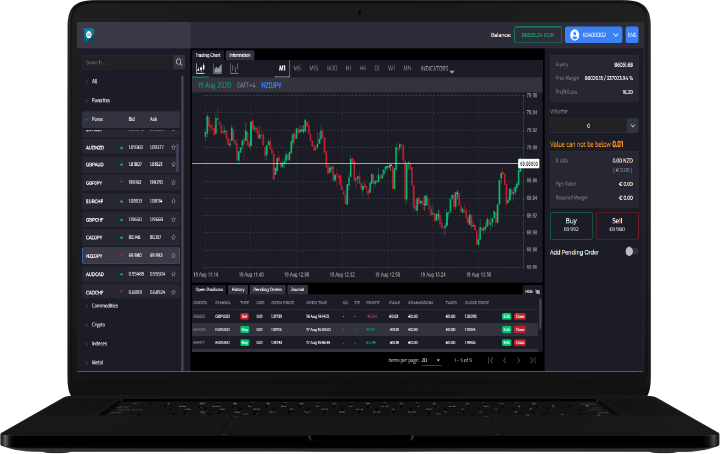
Task: Select the bar chart type icon
Action: 234,69
